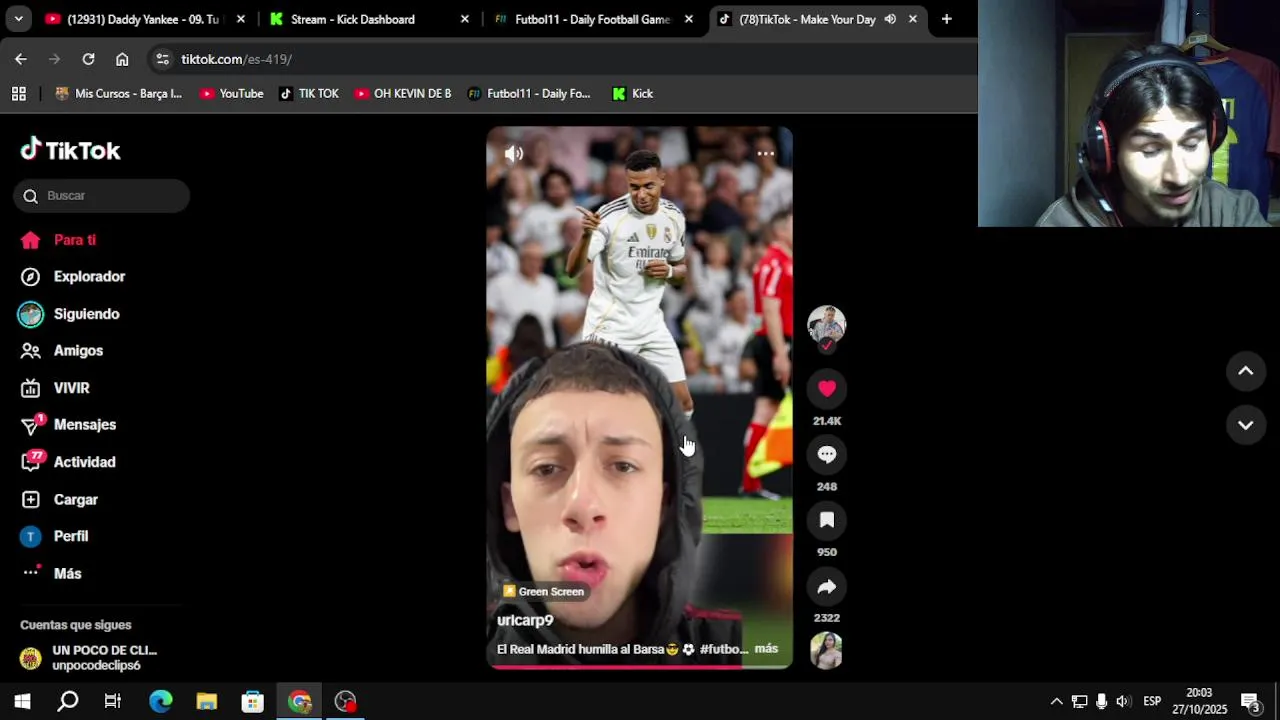Open Explorador in sidebar
1280x720 pixels.
73,277
